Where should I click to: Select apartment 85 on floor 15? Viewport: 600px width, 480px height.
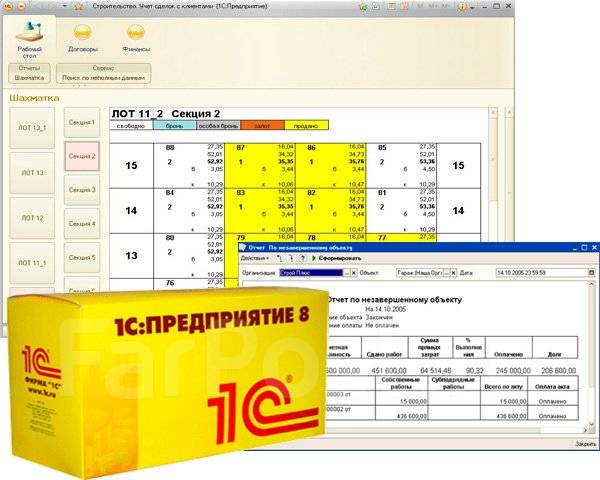click(401, 166)
